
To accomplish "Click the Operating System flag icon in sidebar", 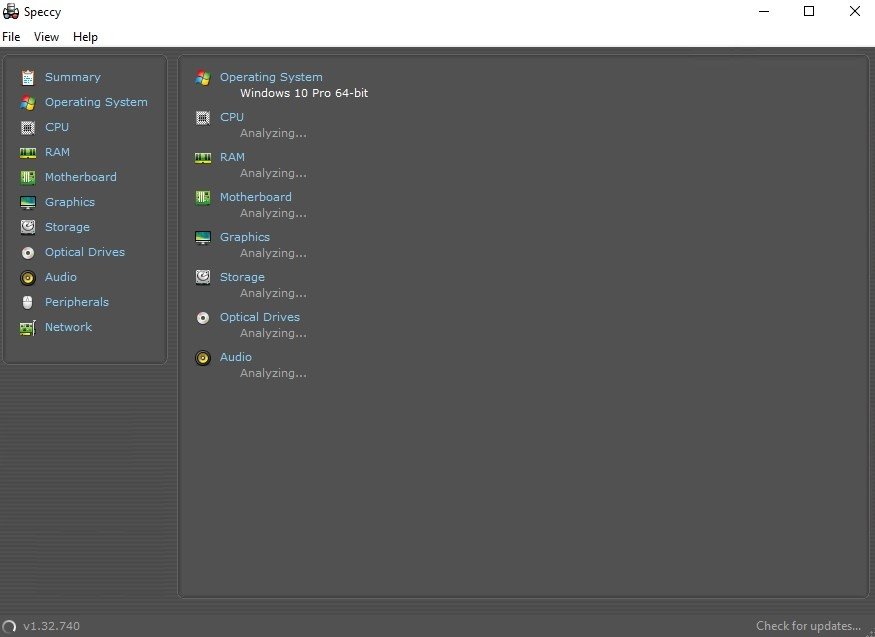I will click(27, 102).
